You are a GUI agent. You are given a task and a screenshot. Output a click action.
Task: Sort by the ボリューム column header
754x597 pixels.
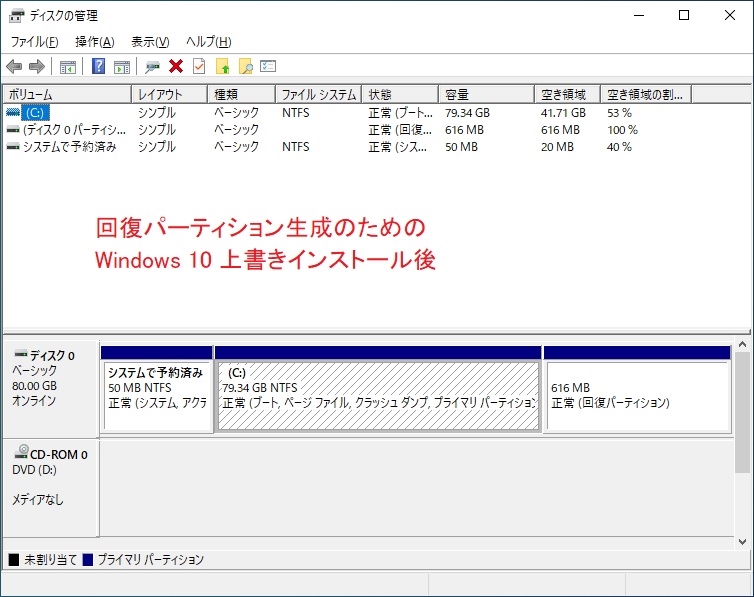coord(67,94)
